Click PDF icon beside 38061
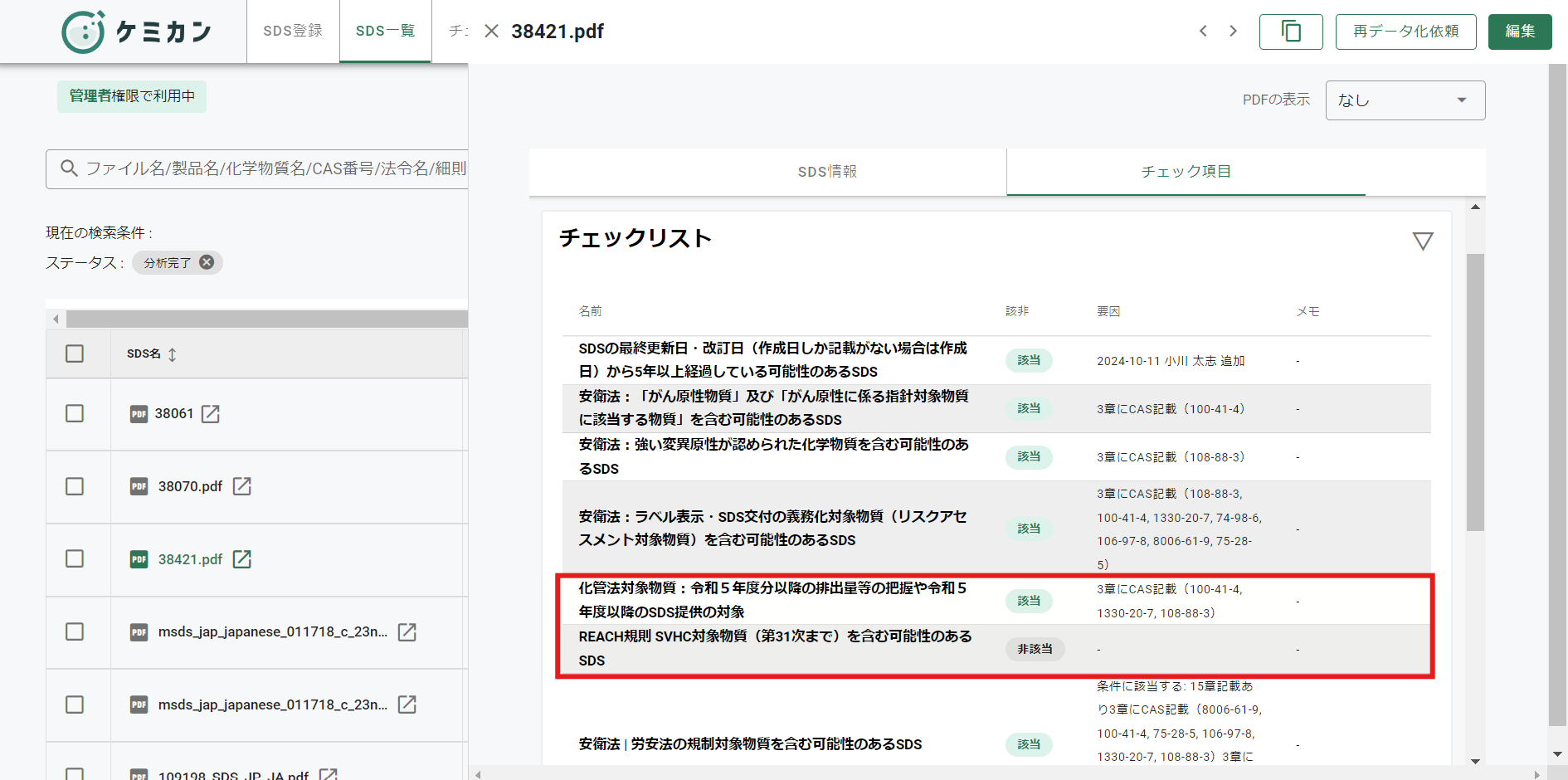 (x=139, y=413)
